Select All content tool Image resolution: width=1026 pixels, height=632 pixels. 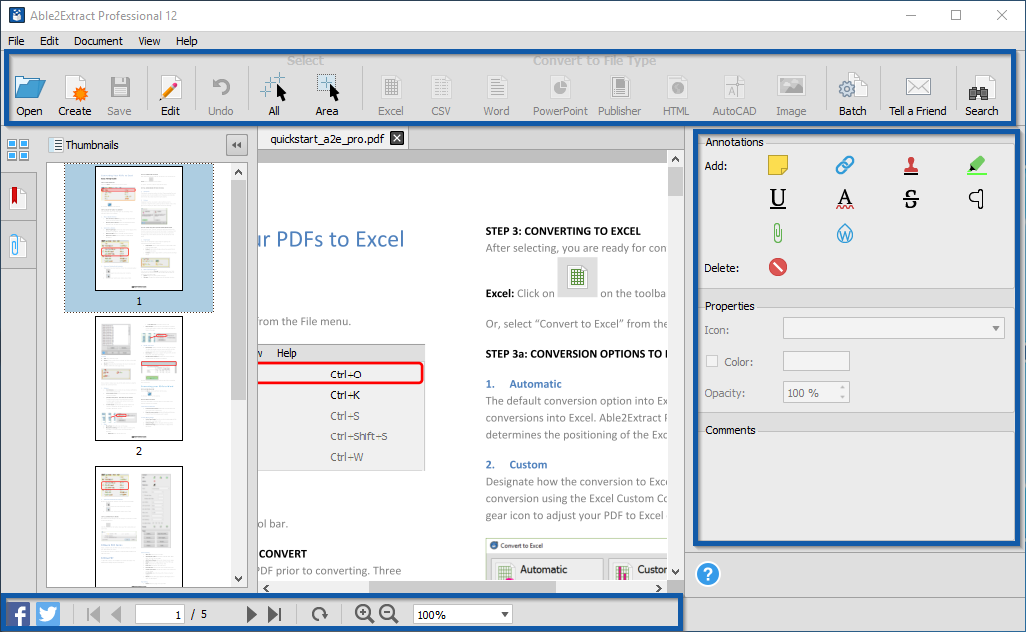click(274, 96)
